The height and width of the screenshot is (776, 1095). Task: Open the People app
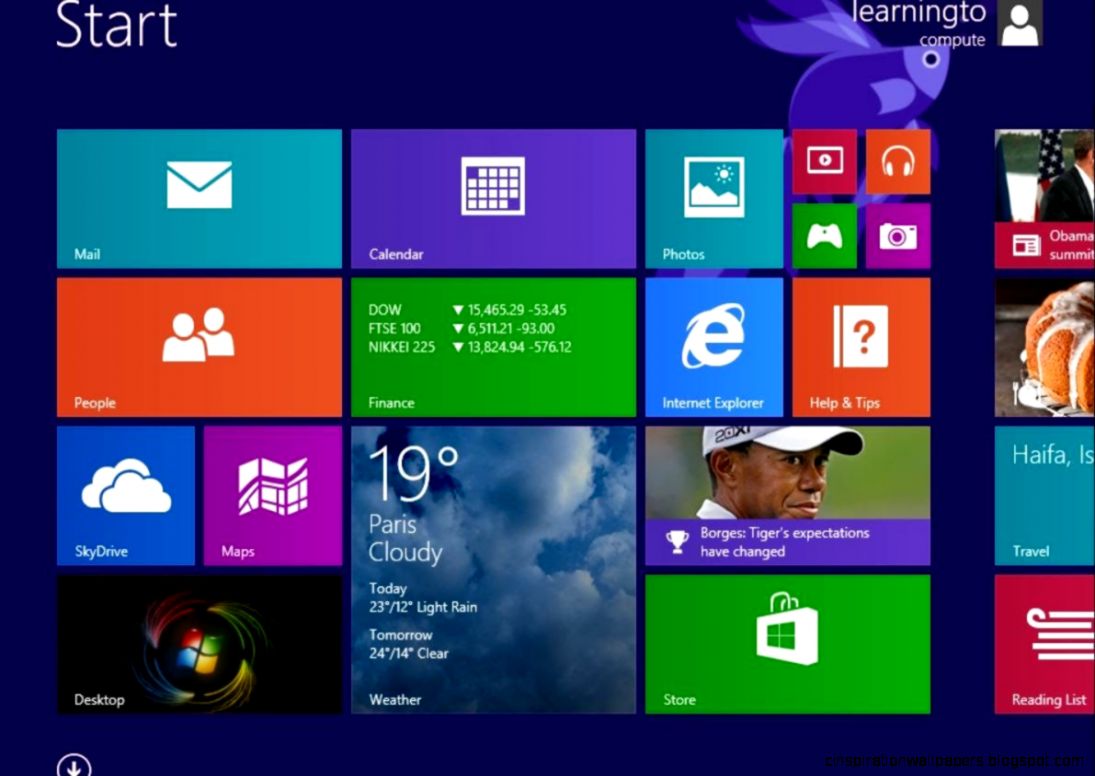tap(198, 345)
